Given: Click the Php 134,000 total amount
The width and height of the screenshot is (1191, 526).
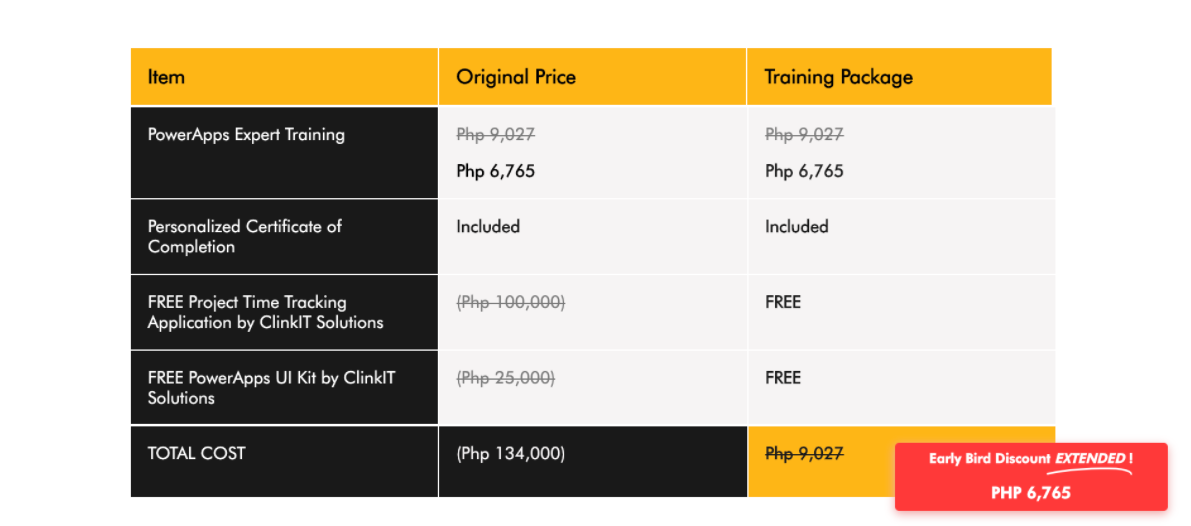Looking at the screenshot, I should (510, 454).
